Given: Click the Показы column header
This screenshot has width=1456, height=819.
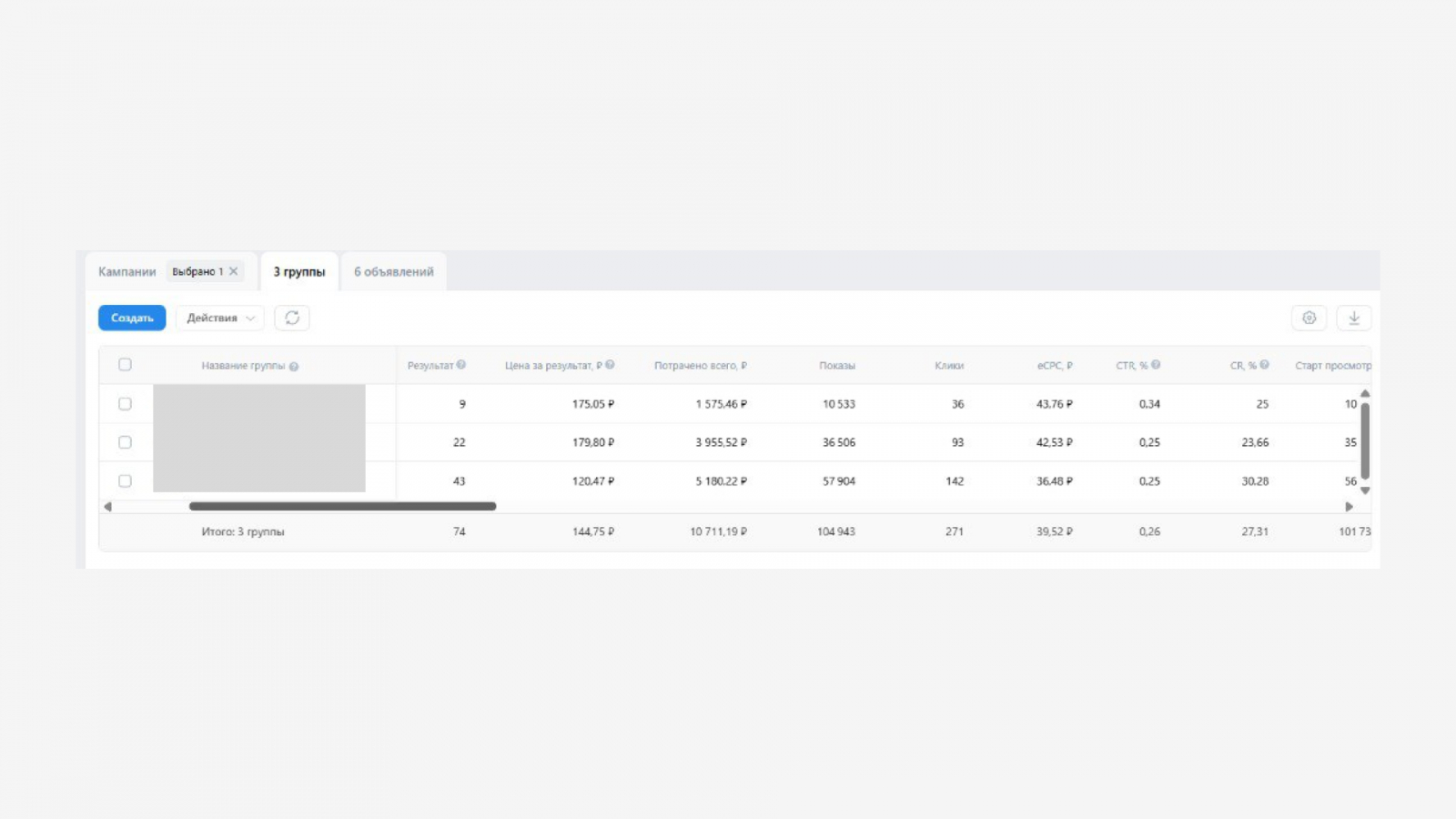Looking at the screenshot, I should coord(837,366).
